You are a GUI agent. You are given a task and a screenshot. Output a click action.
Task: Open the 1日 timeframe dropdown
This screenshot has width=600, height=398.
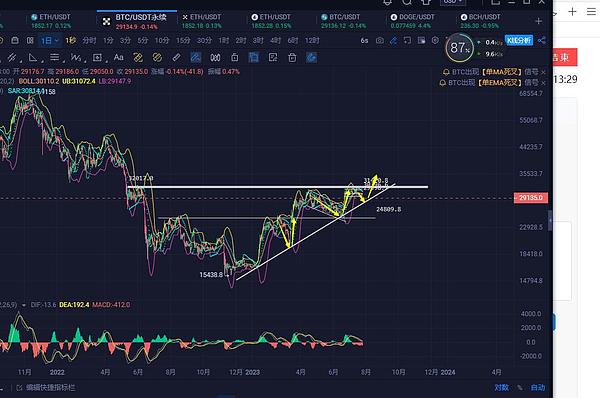click(50, 41)
